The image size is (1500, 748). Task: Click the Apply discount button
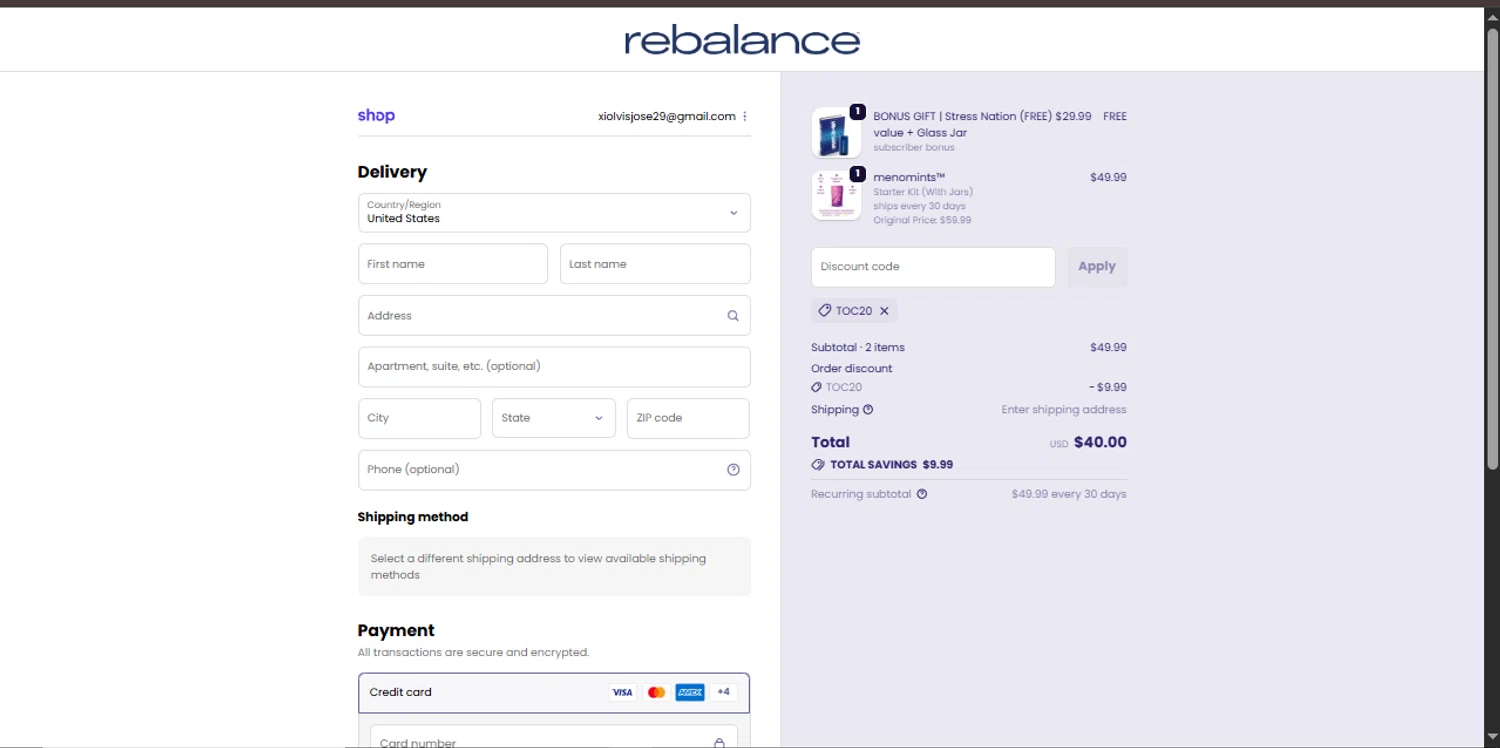[x=1097, y=267]
